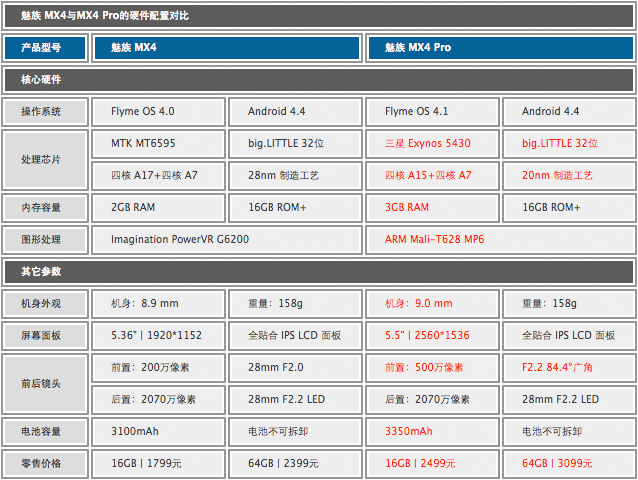Click the 机身外观 row label
638x480 pixels.
(x=45, y=303)
